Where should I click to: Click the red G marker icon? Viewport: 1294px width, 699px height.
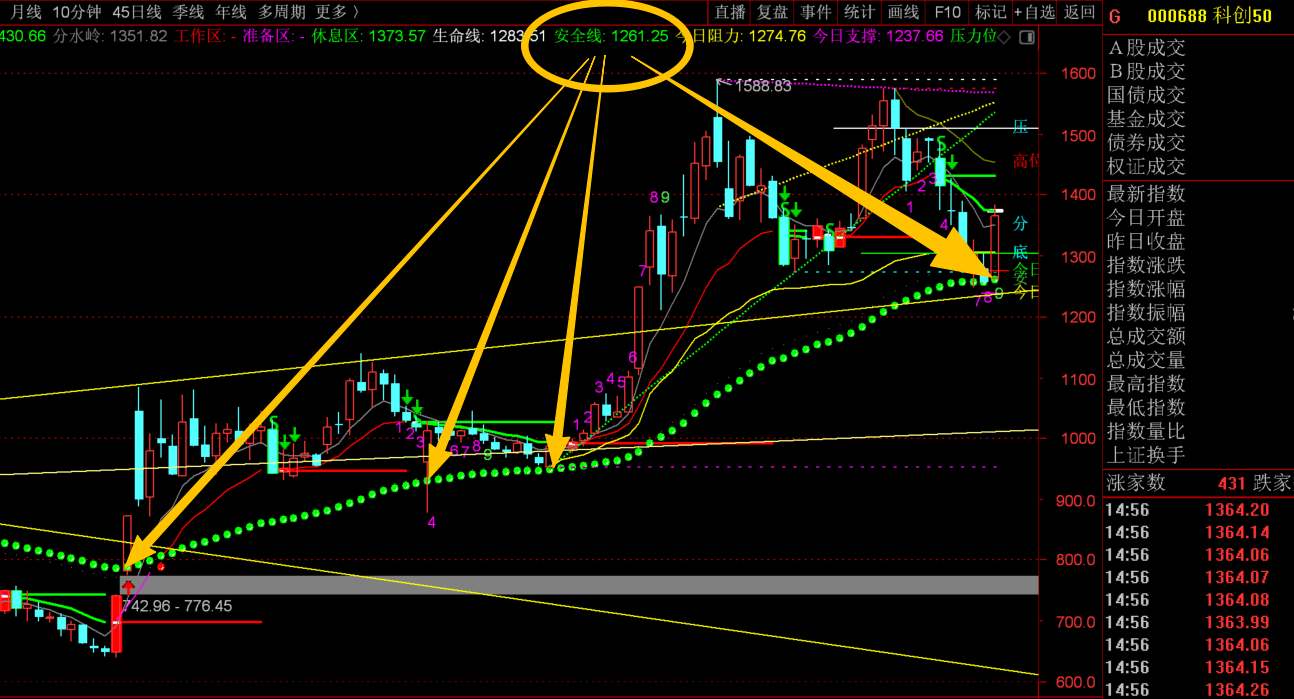1115,16
